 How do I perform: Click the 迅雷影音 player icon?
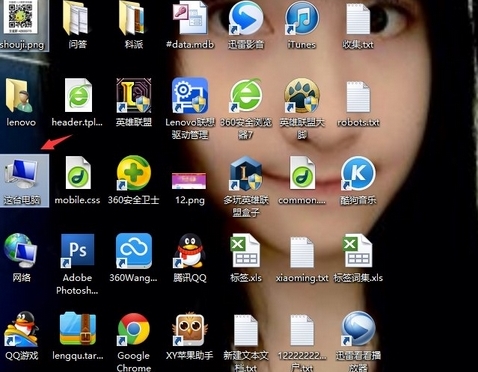246,18
